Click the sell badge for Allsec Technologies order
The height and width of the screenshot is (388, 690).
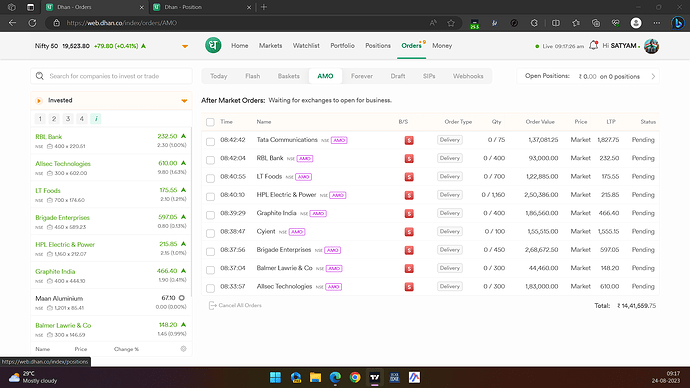coord(409,287)
